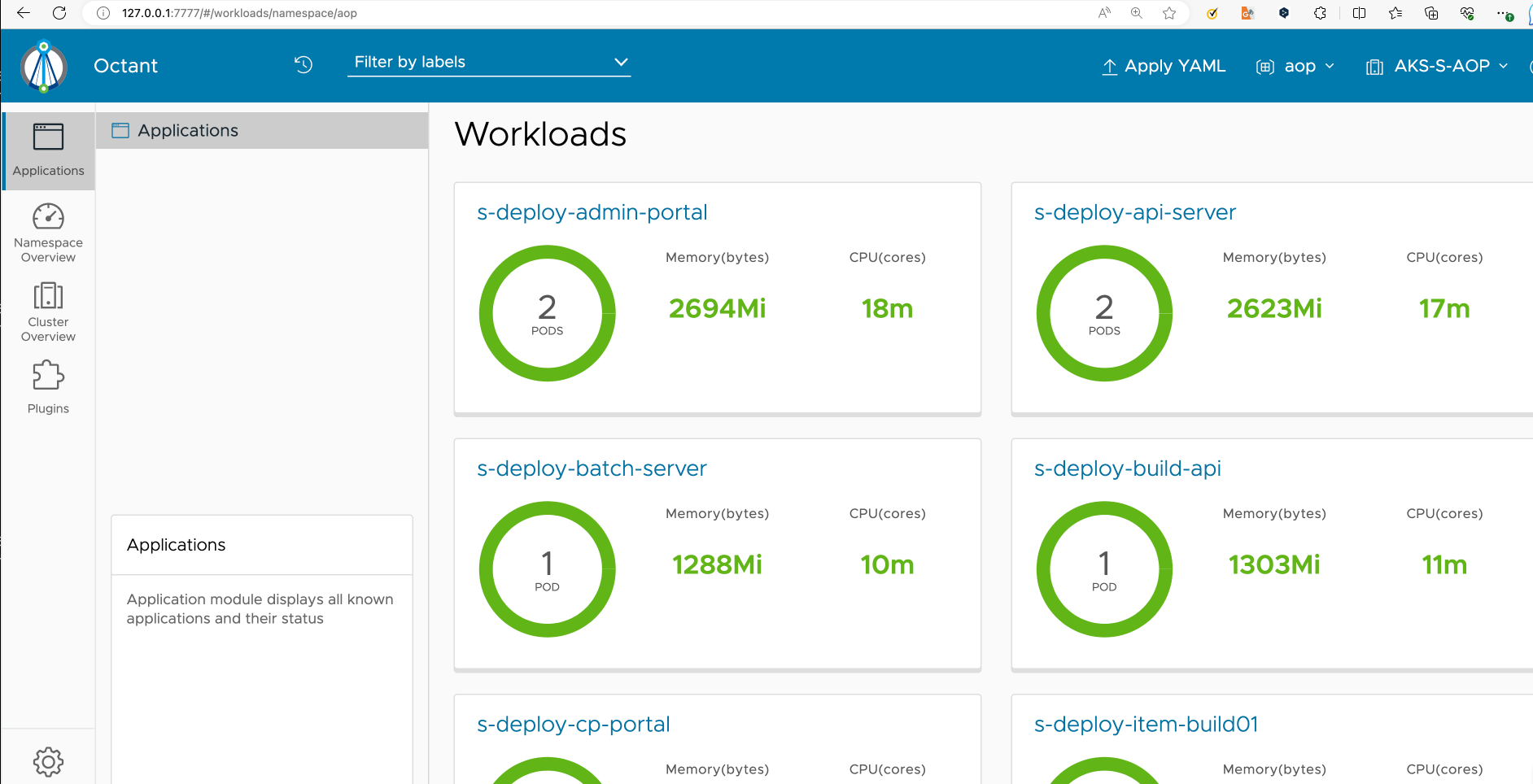Select the Applications item in navigation panel

click(x=262, y=130)
